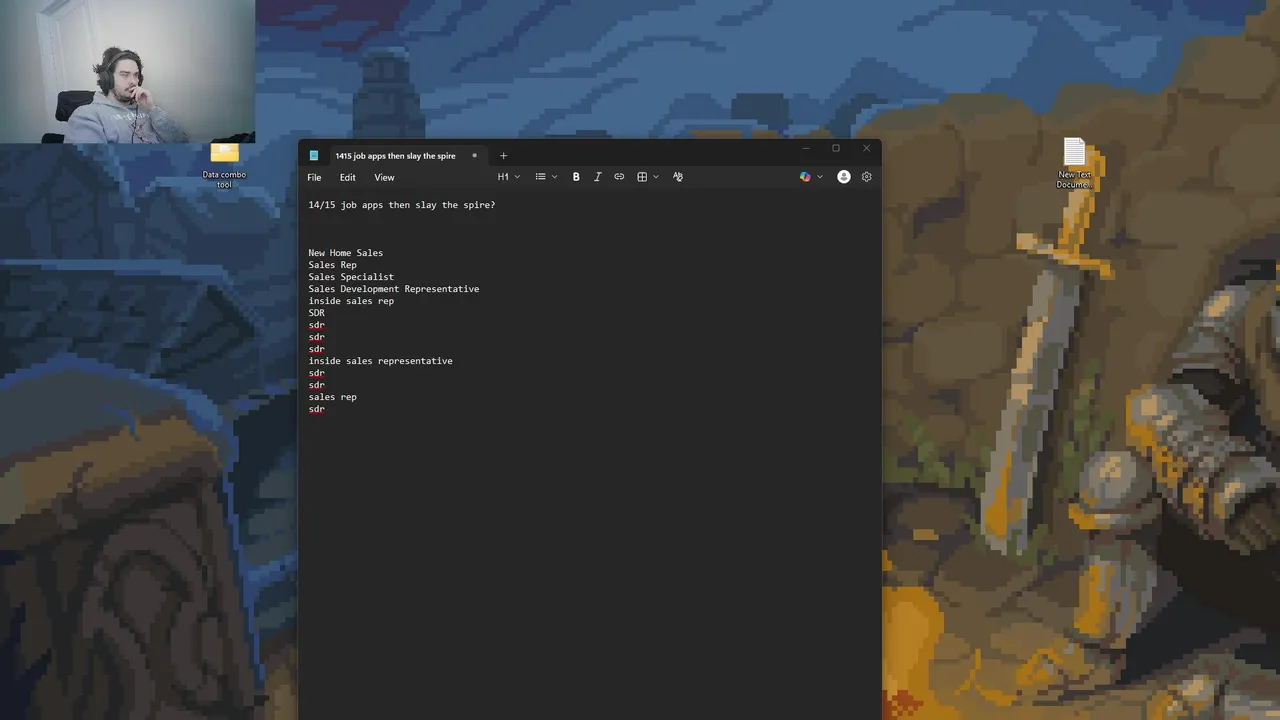
Task: Click the 'inside sales representative' line
Action: click(380, 361)
